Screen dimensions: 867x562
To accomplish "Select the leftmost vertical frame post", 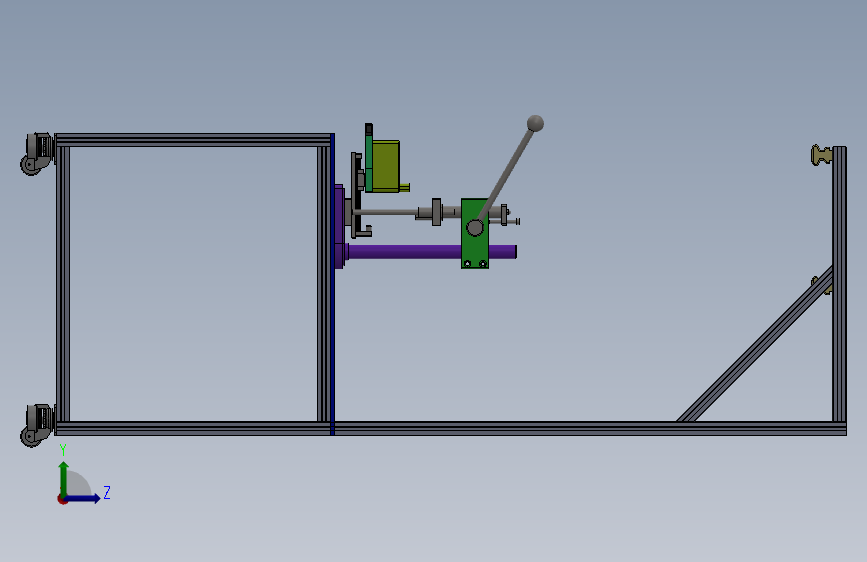I will click(x=62, y=284).
